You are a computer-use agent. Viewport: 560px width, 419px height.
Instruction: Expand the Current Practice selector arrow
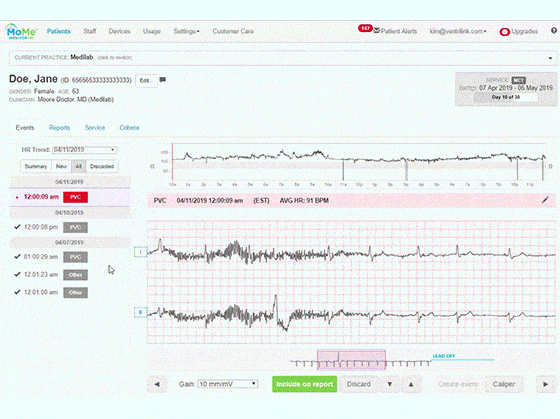point(550,58)
